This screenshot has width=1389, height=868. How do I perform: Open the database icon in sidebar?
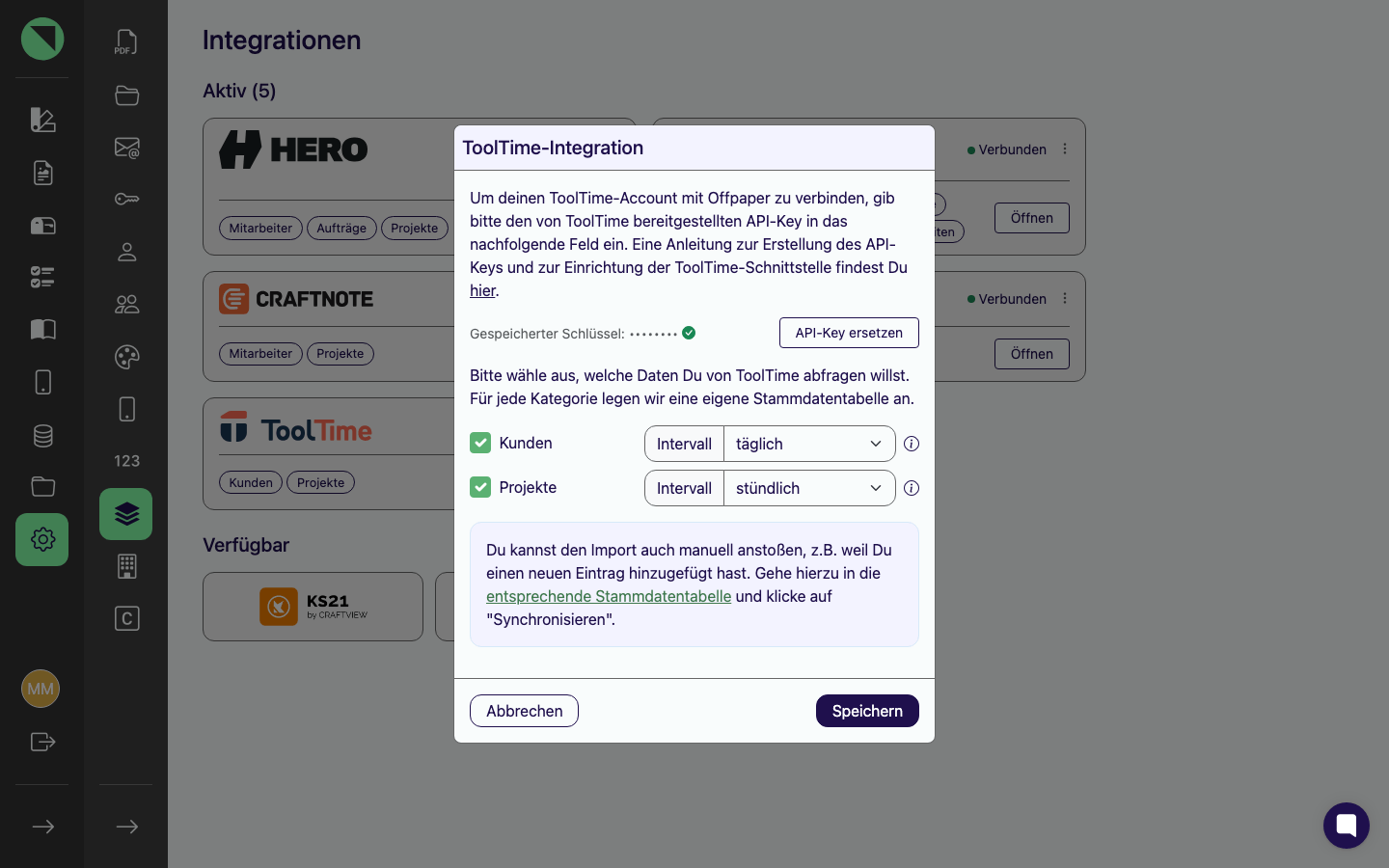pos(42,435)
